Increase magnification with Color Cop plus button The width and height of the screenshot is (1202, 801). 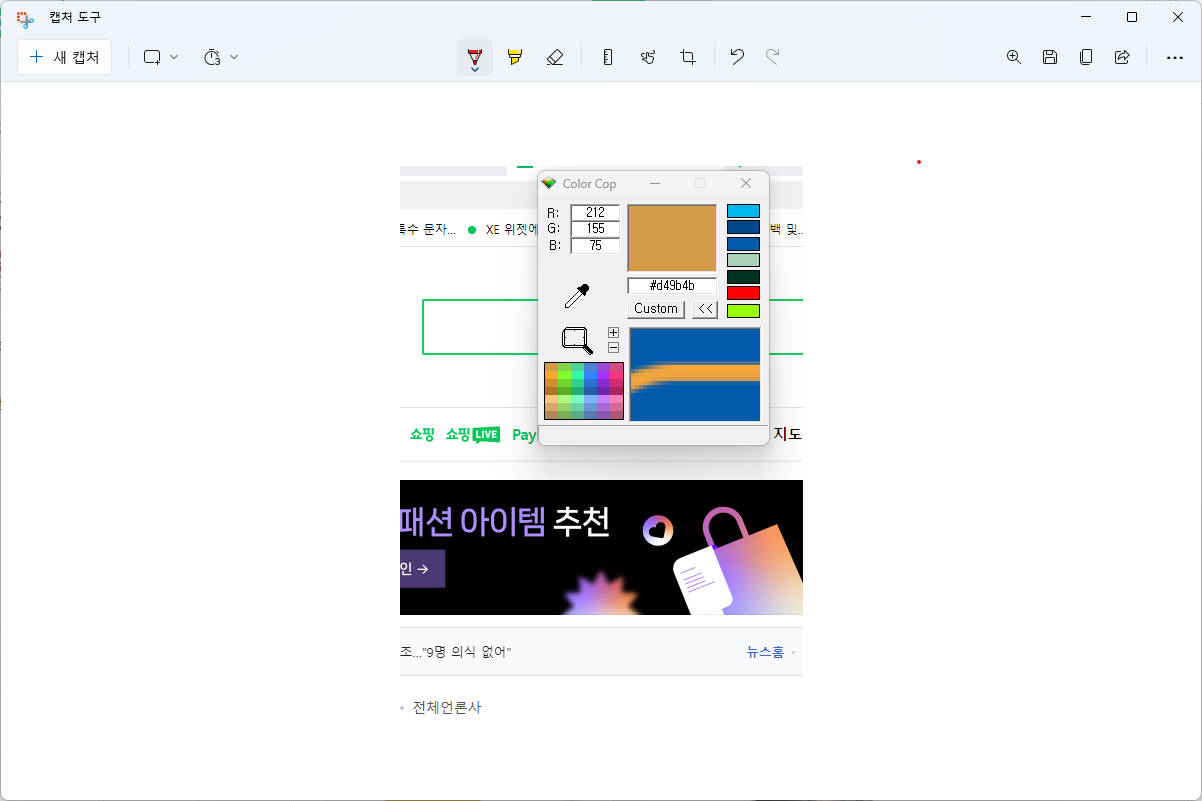click(x=613, y=332)
